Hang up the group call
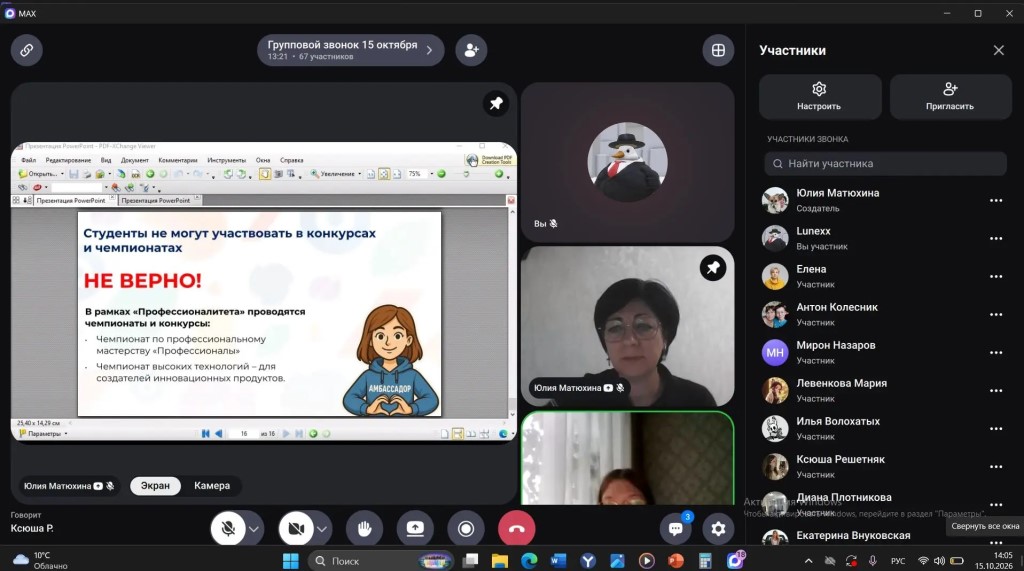This screenshot has width=1024, height=571. click(517, 529)
